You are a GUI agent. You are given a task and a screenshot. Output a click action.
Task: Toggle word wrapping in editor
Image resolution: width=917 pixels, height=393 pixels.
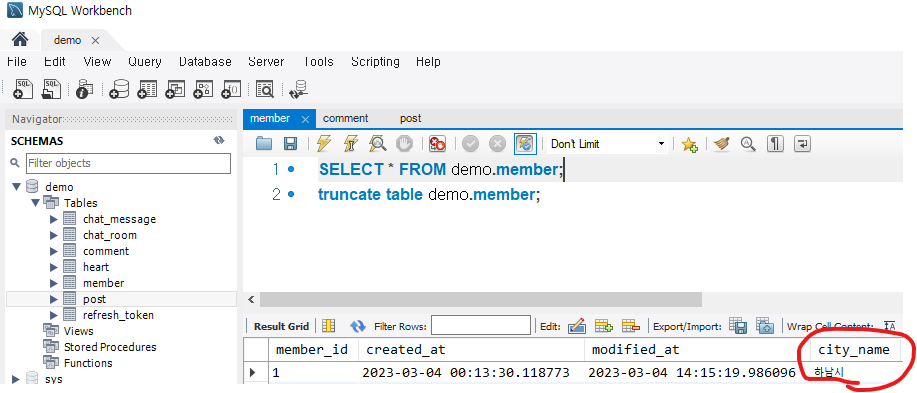click(802, 143)
